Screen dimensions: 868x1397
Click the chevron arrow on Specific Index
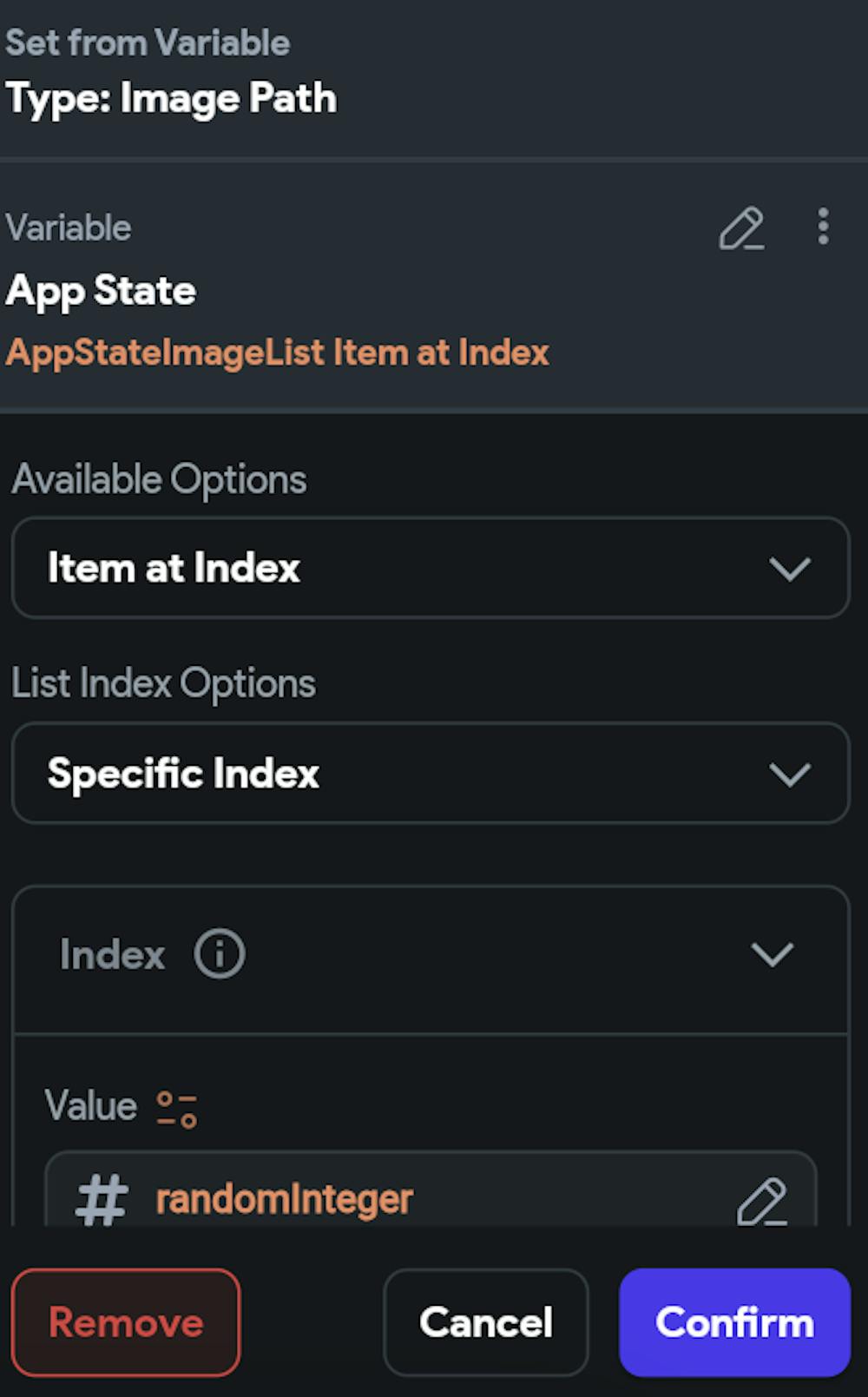point(790,774)
